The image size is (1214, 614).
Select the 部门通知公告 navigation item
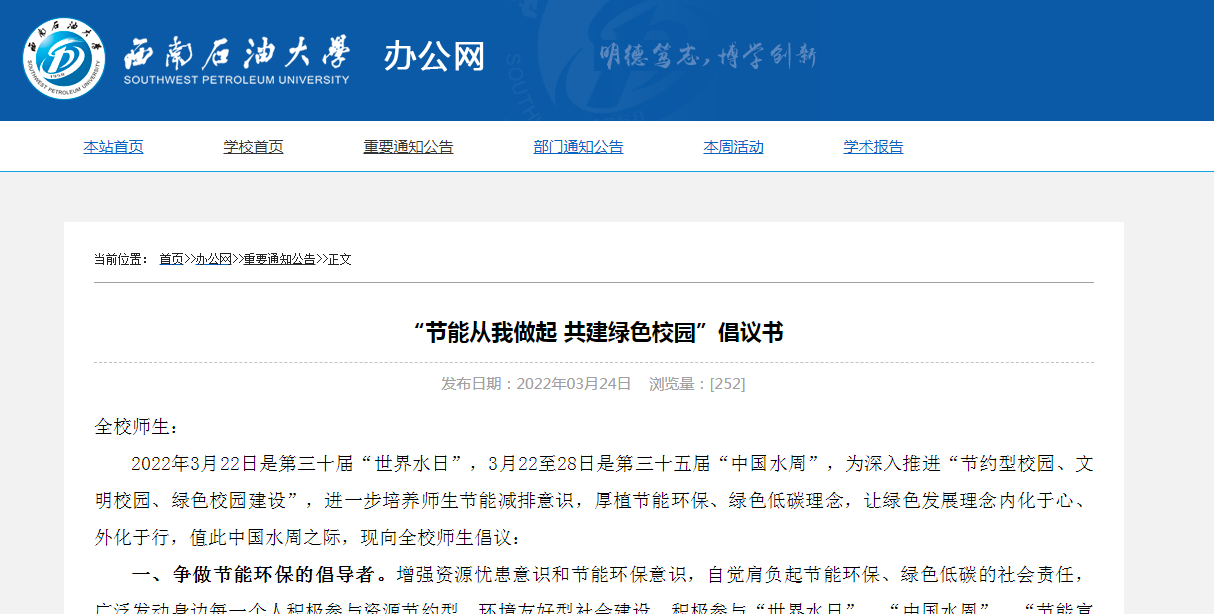(578, 147)
